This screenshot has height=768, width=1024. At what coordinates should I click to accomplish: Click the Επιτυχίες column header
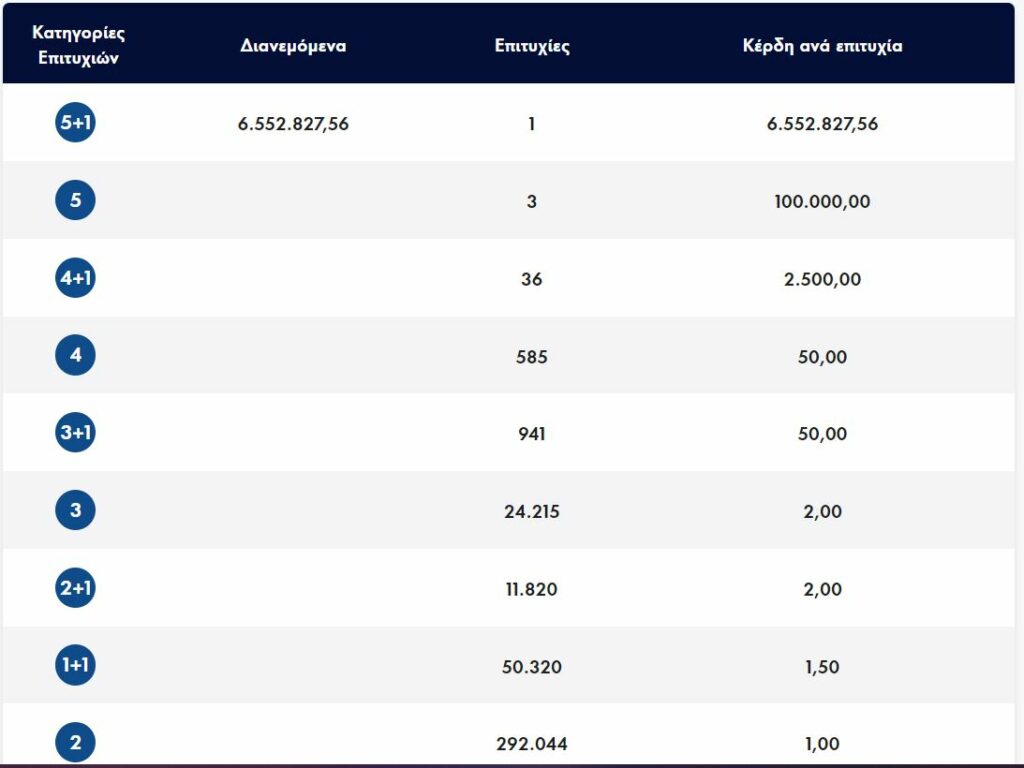[x=532, y=46]
